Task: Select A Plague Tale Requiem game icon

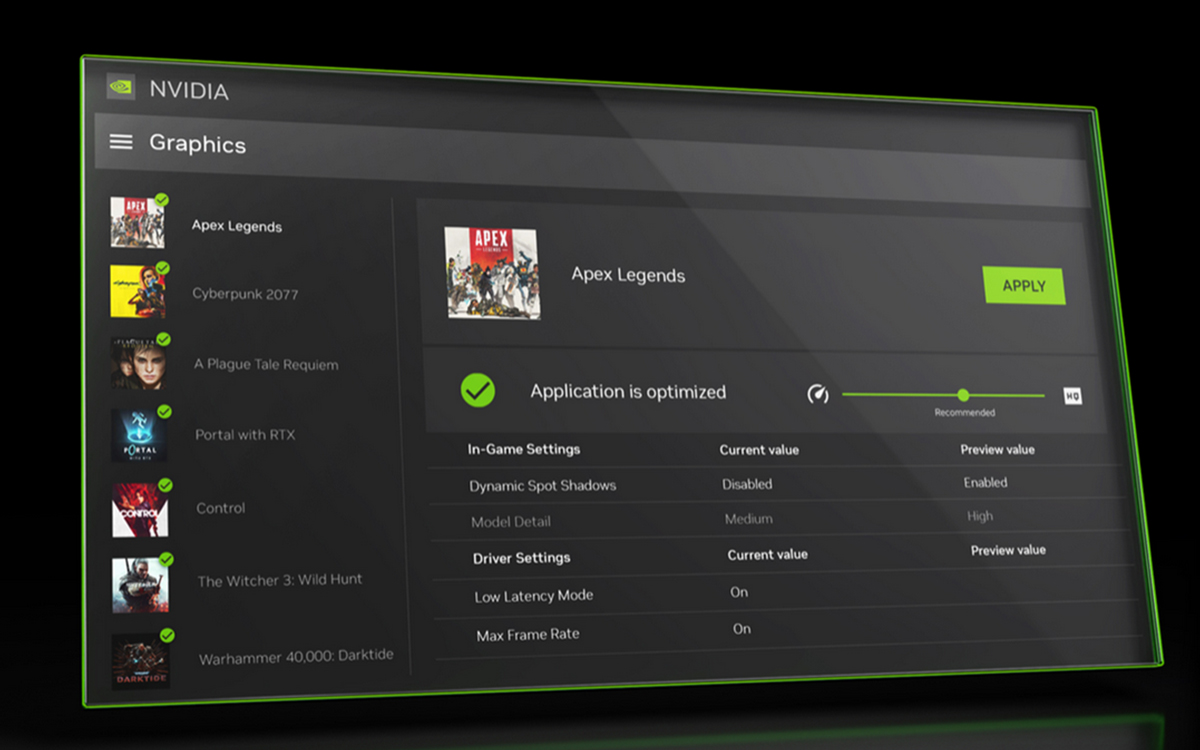Action: (139, 362)
